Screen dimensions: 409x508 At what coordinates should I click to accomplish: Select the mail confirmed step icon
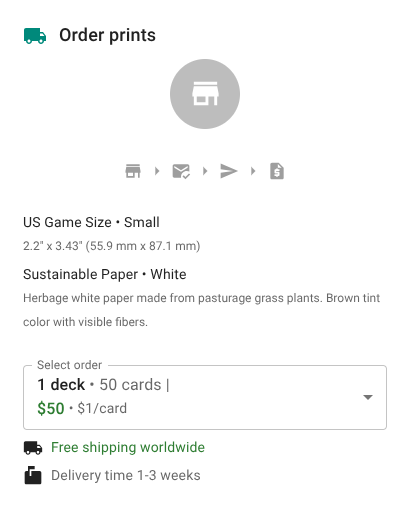point(181,171)
